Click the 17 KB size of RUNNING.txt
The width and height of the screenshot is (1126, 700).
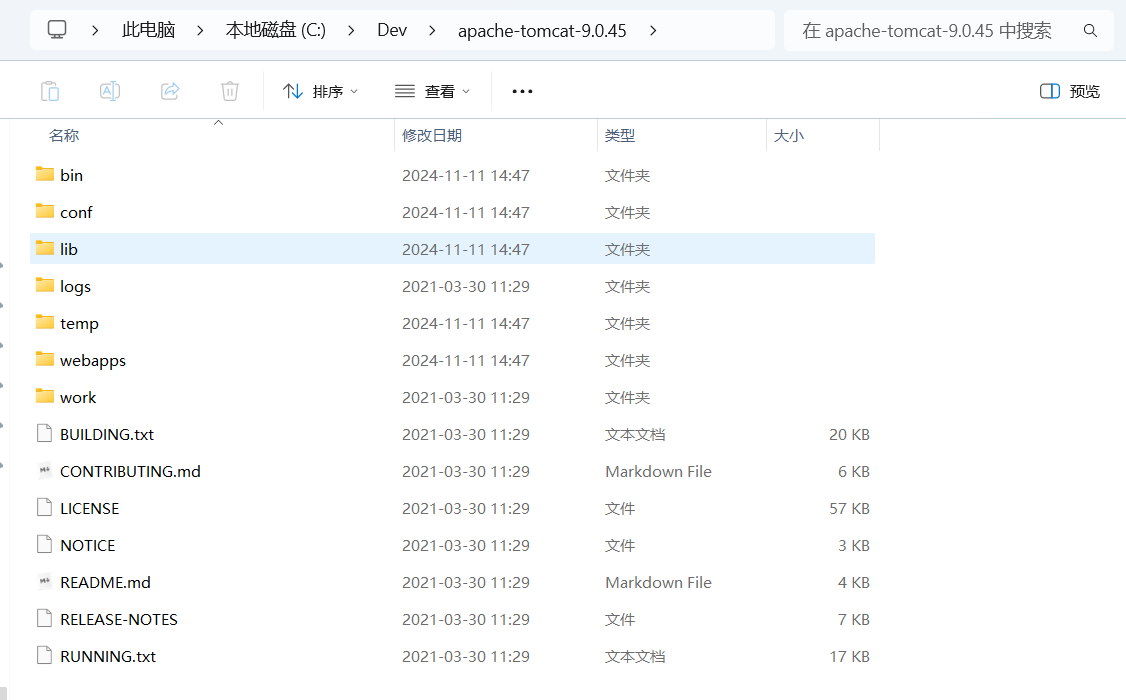pos(850,656)
